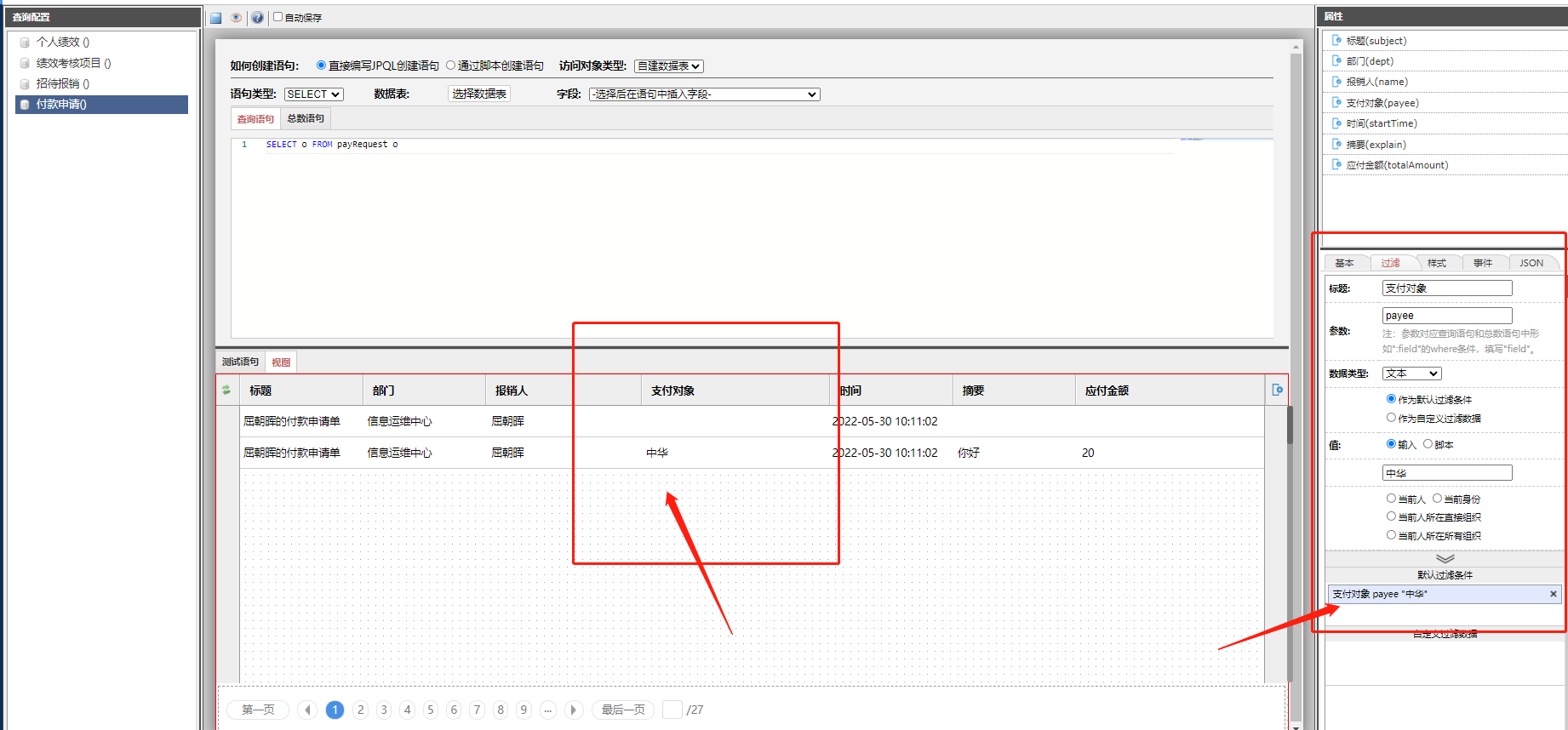Screen dimensions: 1568x730
Task: Click the value input field containing 中华
Action: 1447,473
